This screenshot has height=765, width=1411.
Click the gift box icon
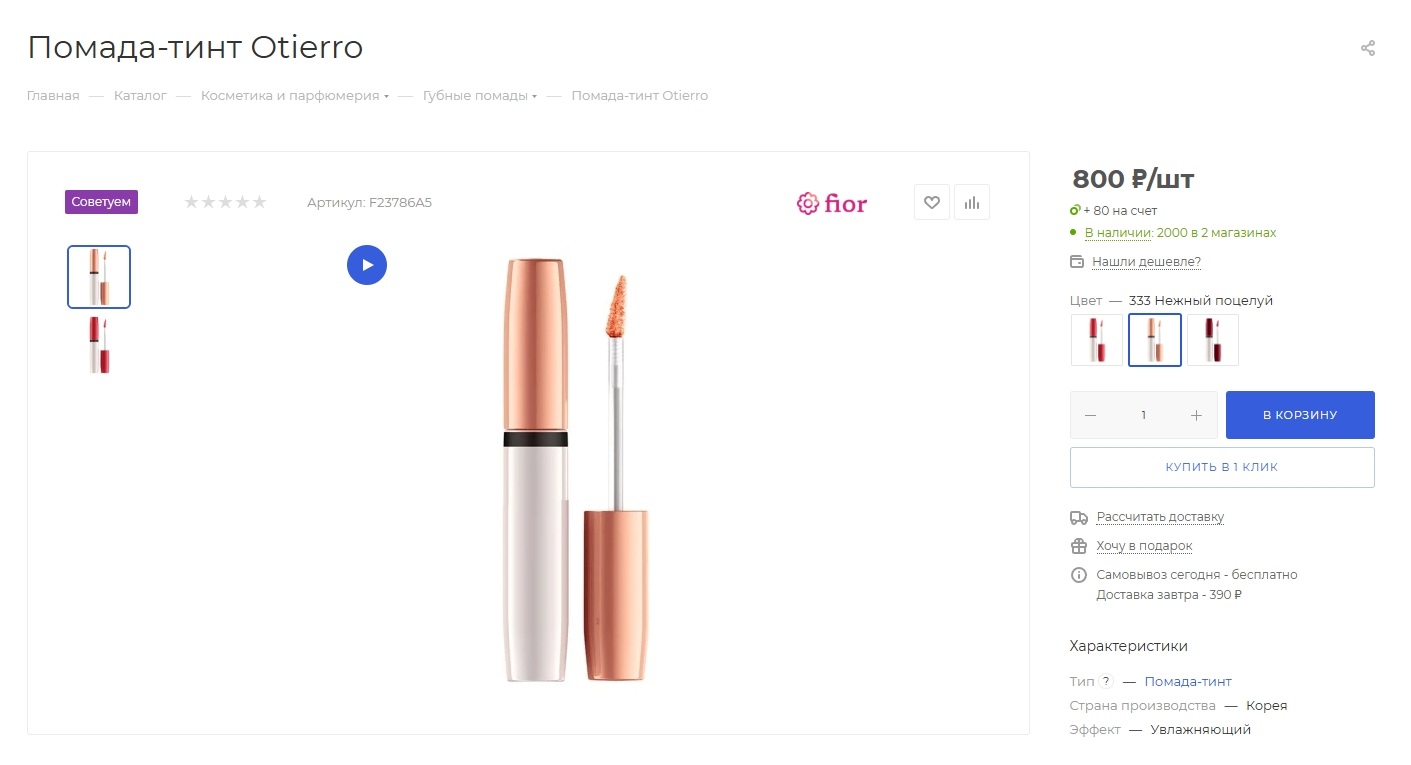pyautogui.click(x=1079, y=546)
